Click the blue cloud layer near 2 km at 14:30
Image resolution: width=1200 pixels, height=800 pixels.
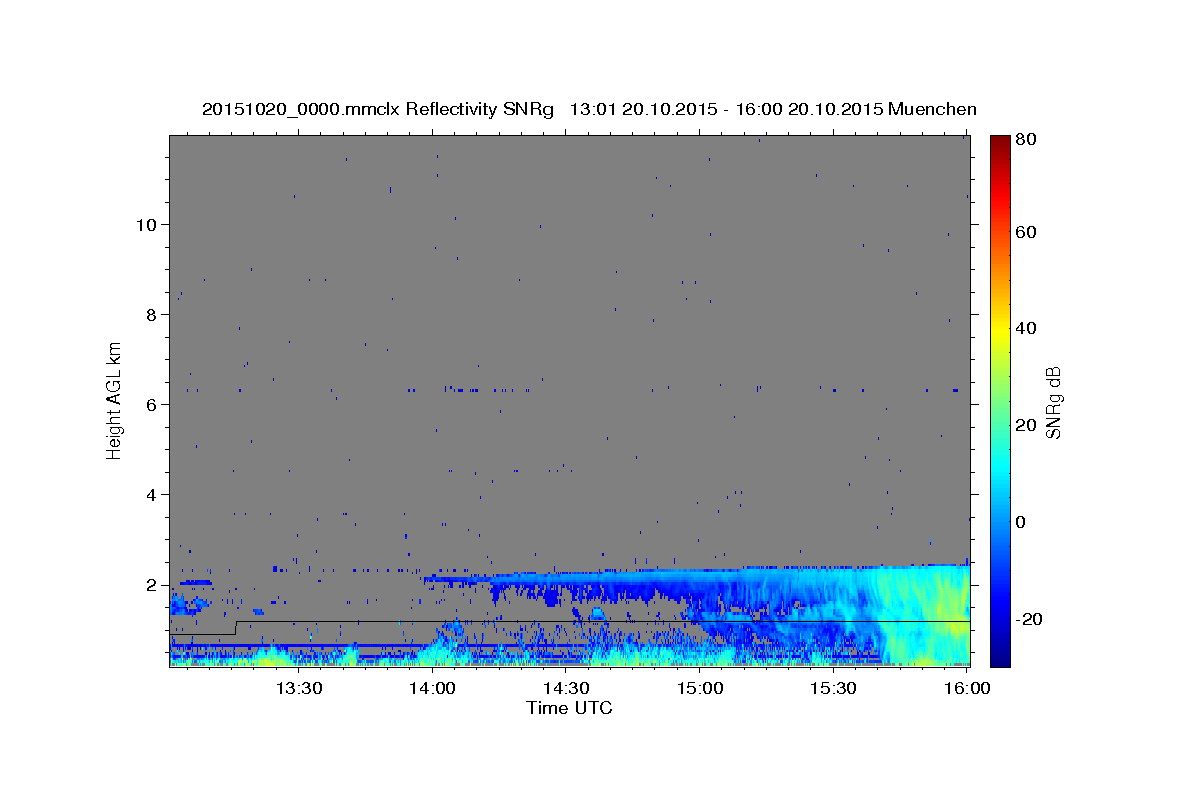tap(566, 578)
